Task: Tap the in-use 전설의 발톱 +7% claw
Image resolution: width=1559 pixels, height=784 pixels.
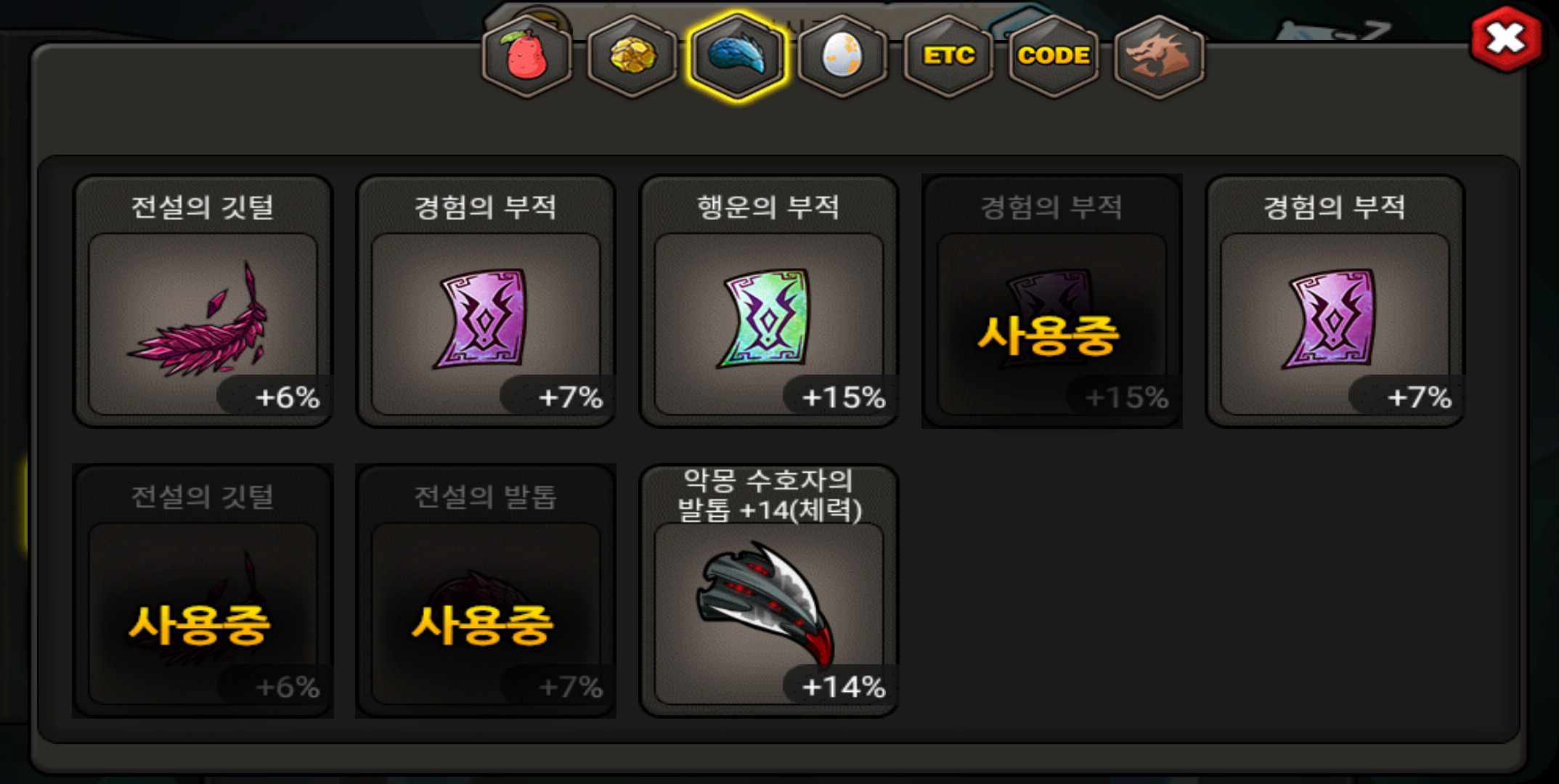Action: 486,591
